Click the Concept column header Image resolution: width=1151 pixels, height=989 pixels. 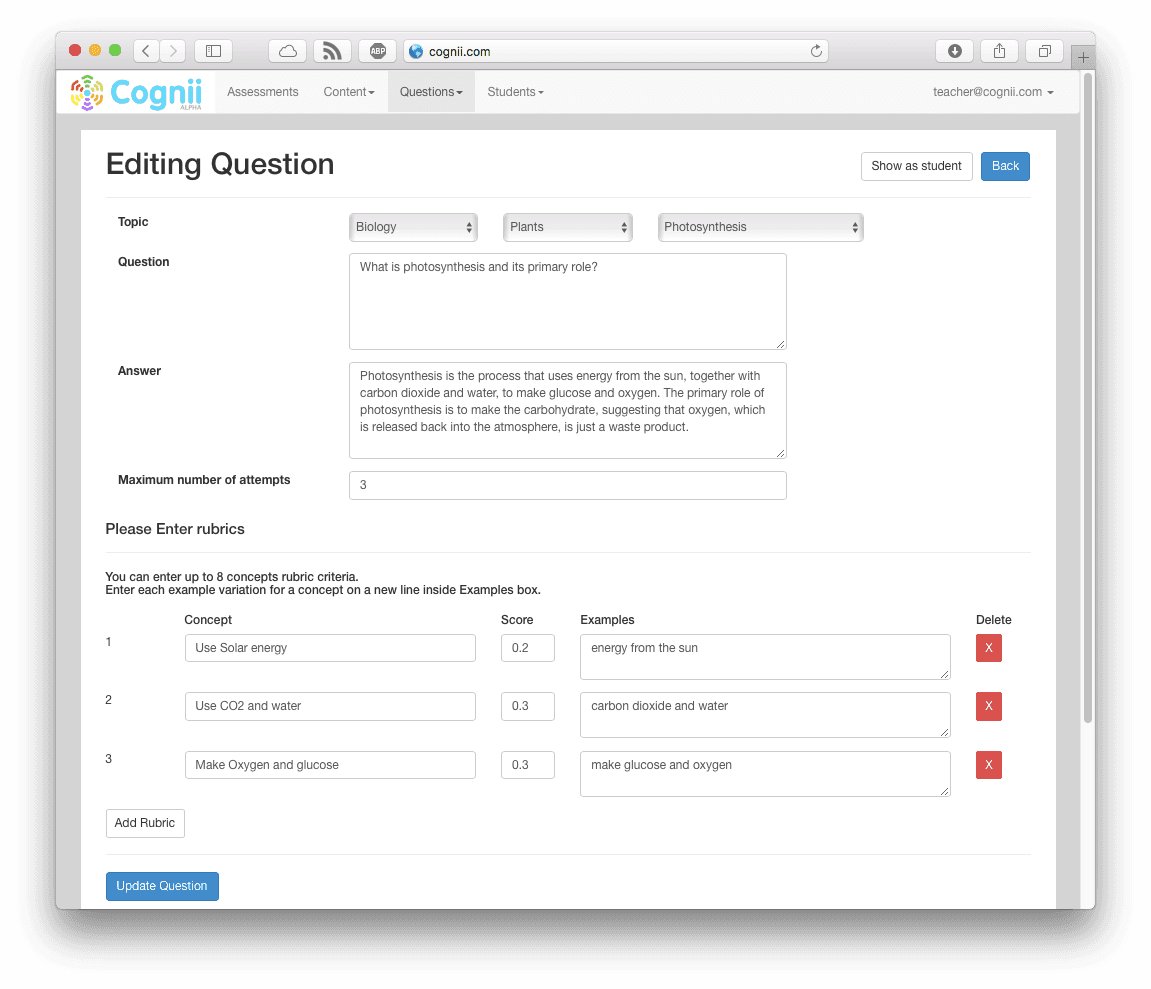point(208,620)
